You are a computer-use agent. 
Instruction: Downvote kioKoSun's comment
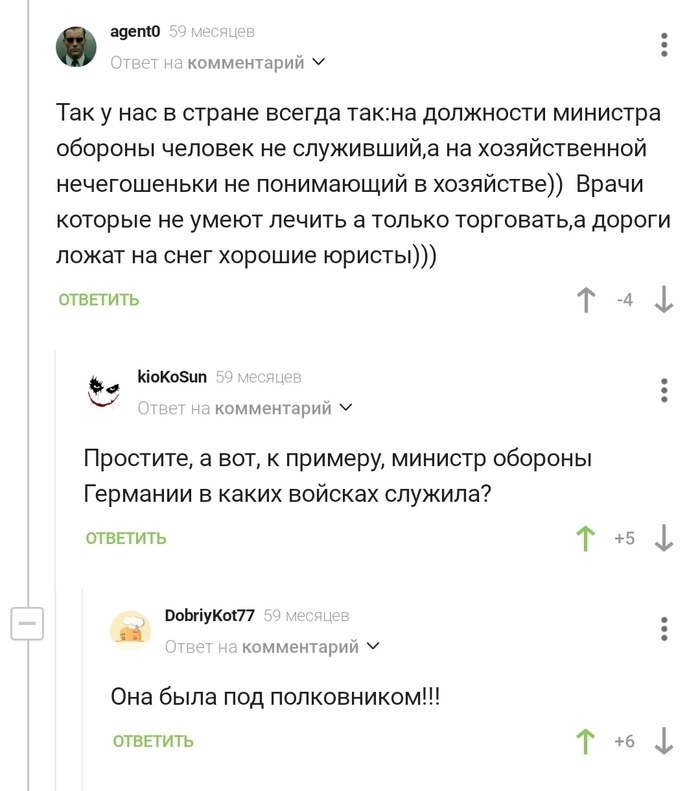pos(663,539)
